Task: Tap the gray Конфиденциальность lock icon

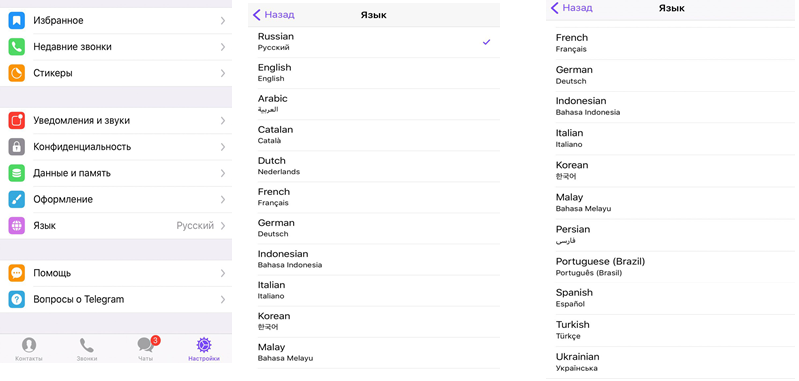Action: pyautogui.click(x=16, y=147)
